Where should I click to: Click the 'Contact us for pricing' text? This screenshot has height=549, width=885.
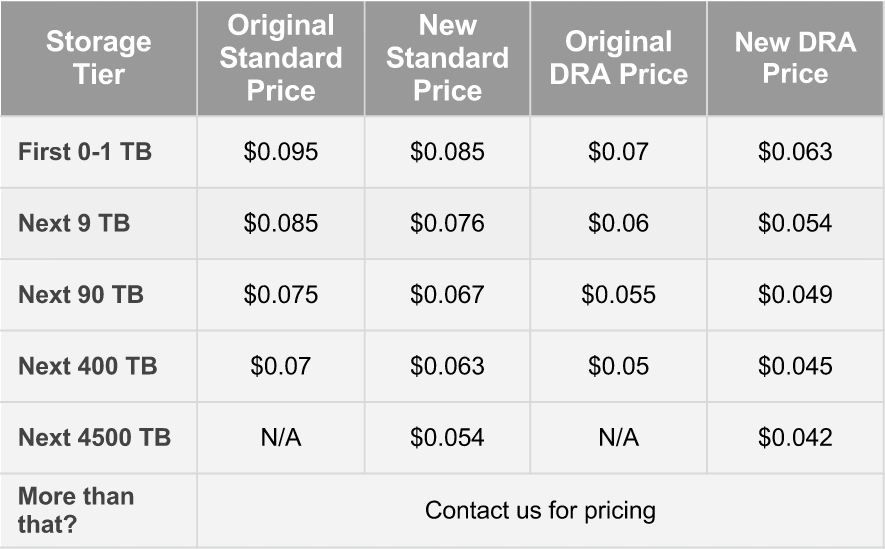pos(540,510)
